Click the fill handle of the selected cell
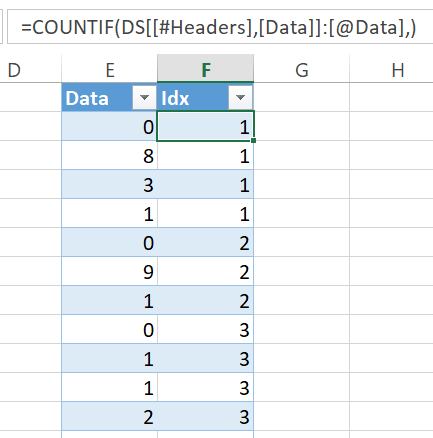433x438 pixels. 253,141
